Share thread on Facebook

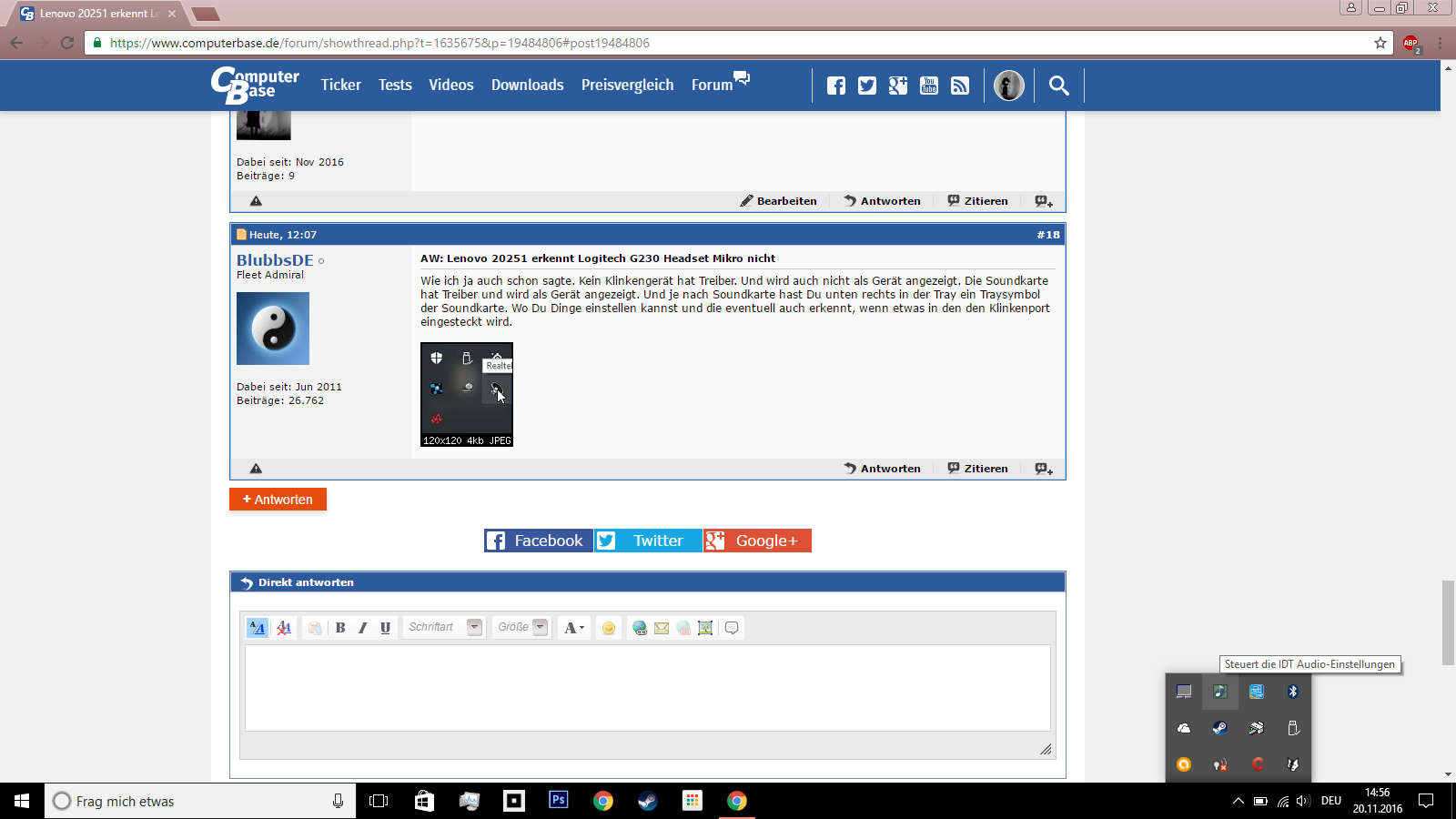(539, 541)
